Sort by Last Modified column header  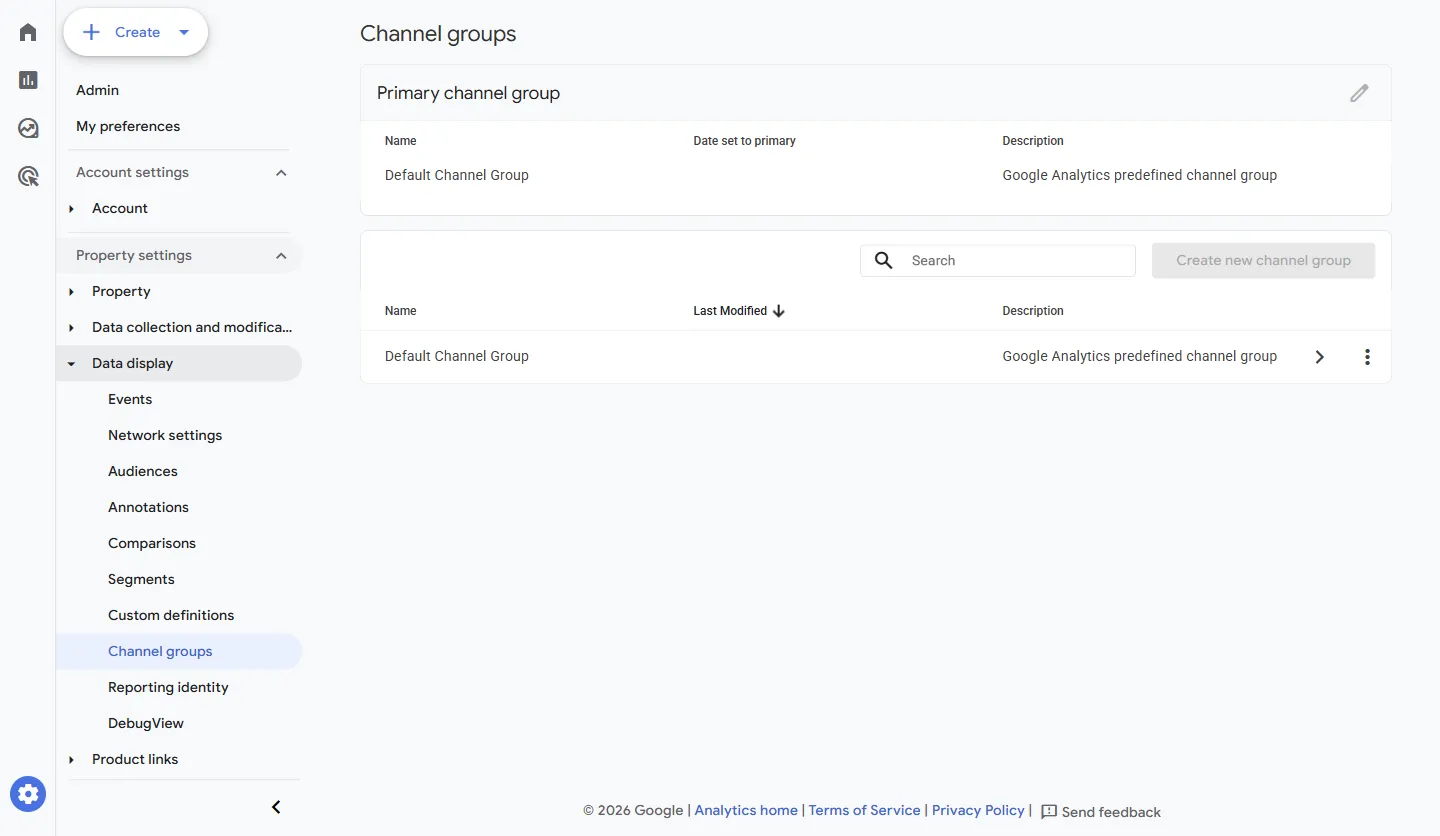coord(730,311)
